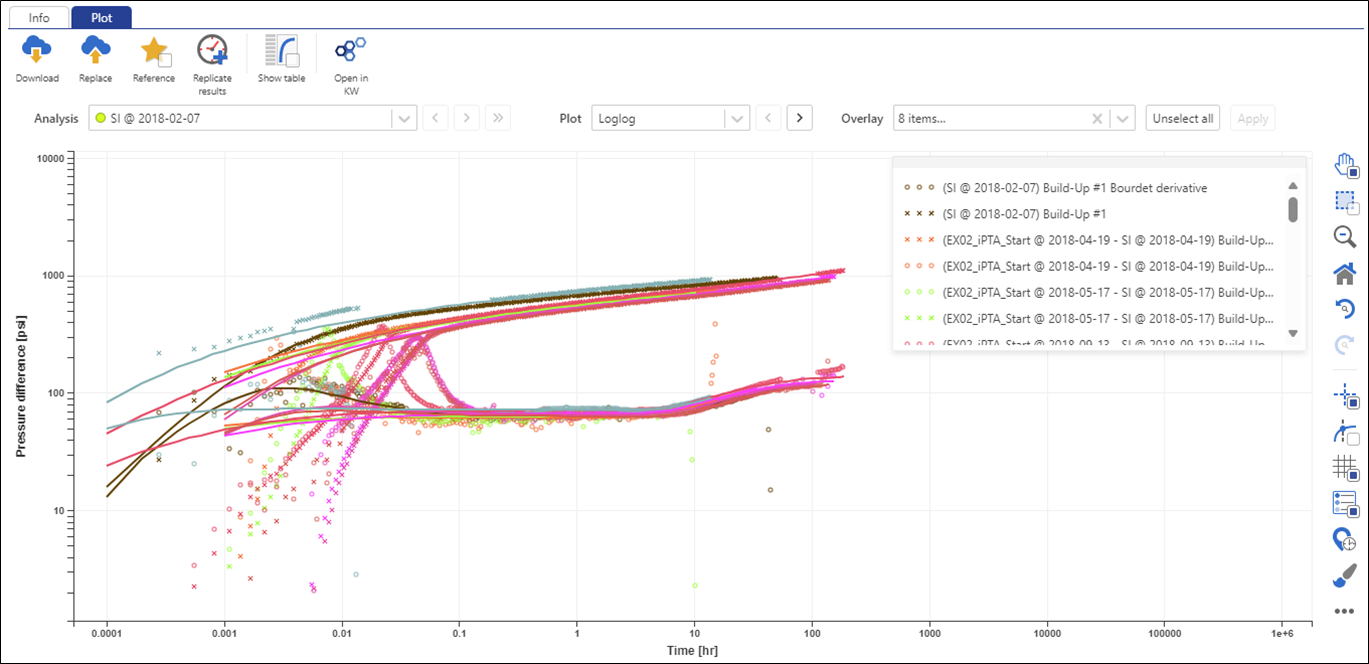Click the legend scroll down arrow

tap(1292, 333)
